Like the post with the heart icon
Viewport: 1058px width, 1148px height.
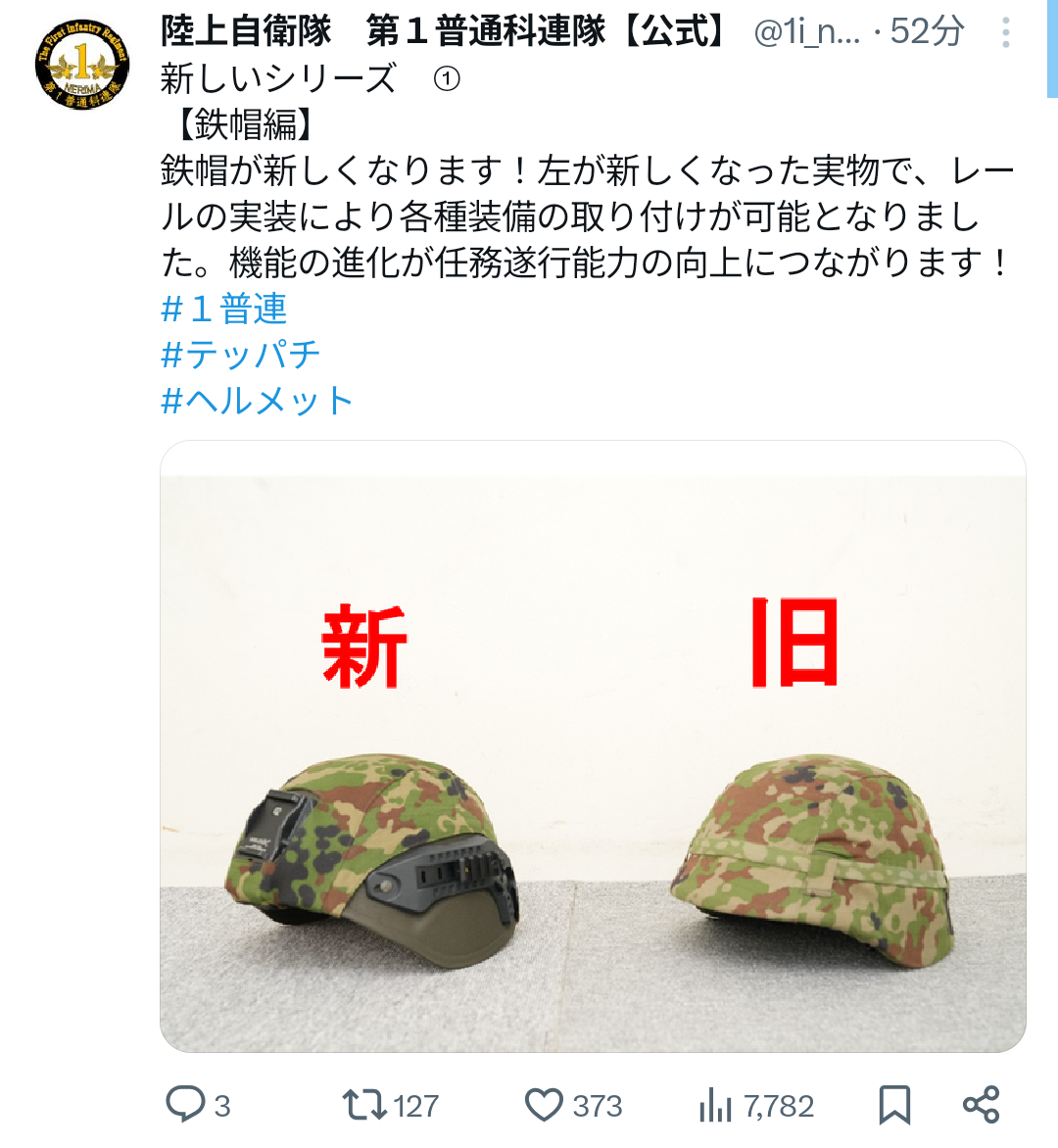544,1105
